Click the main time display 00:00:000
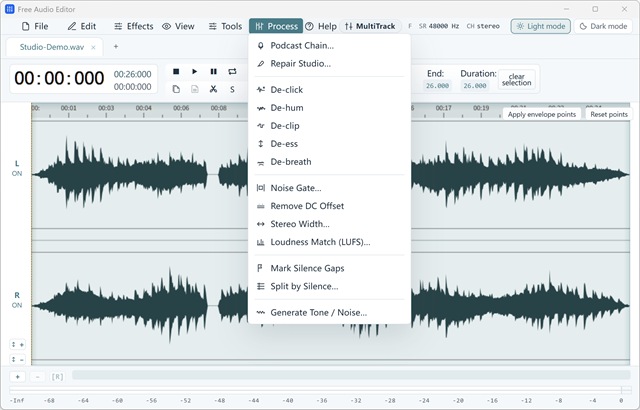Screen dimensions: 640x410 pyautogui.click(x=59, y=78)
